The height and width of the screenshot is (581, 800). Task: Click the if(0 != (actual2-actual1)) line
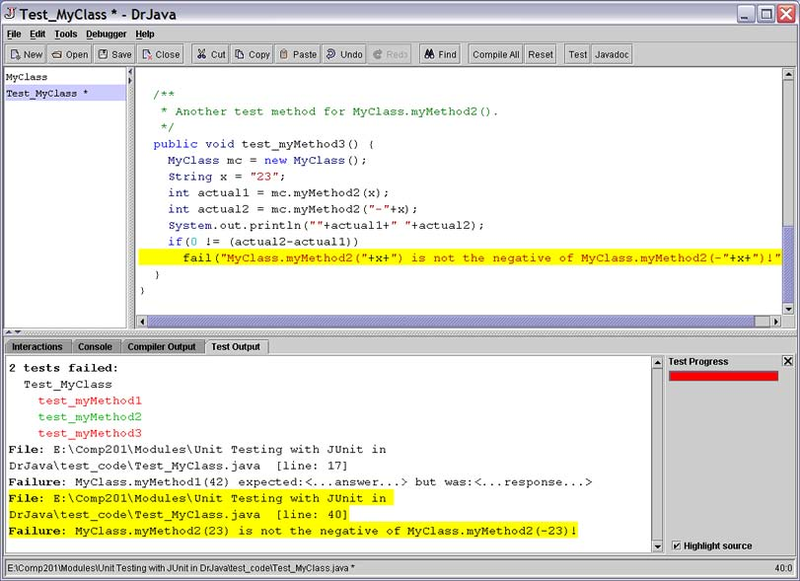tap(263, 242)
